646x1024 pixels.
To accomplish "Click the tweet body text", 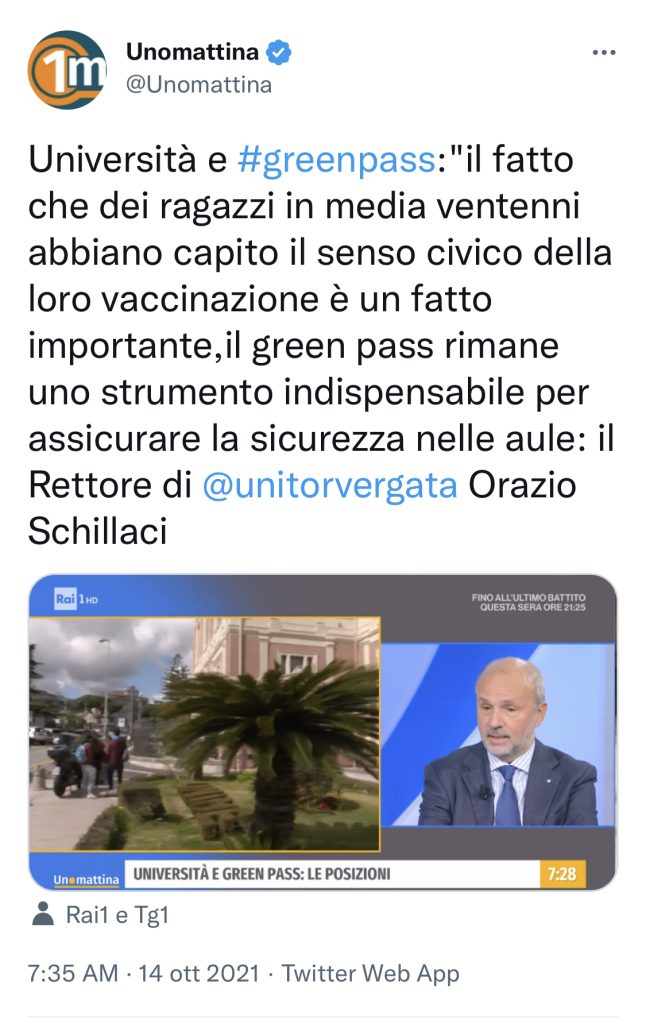I will point(321,345).
